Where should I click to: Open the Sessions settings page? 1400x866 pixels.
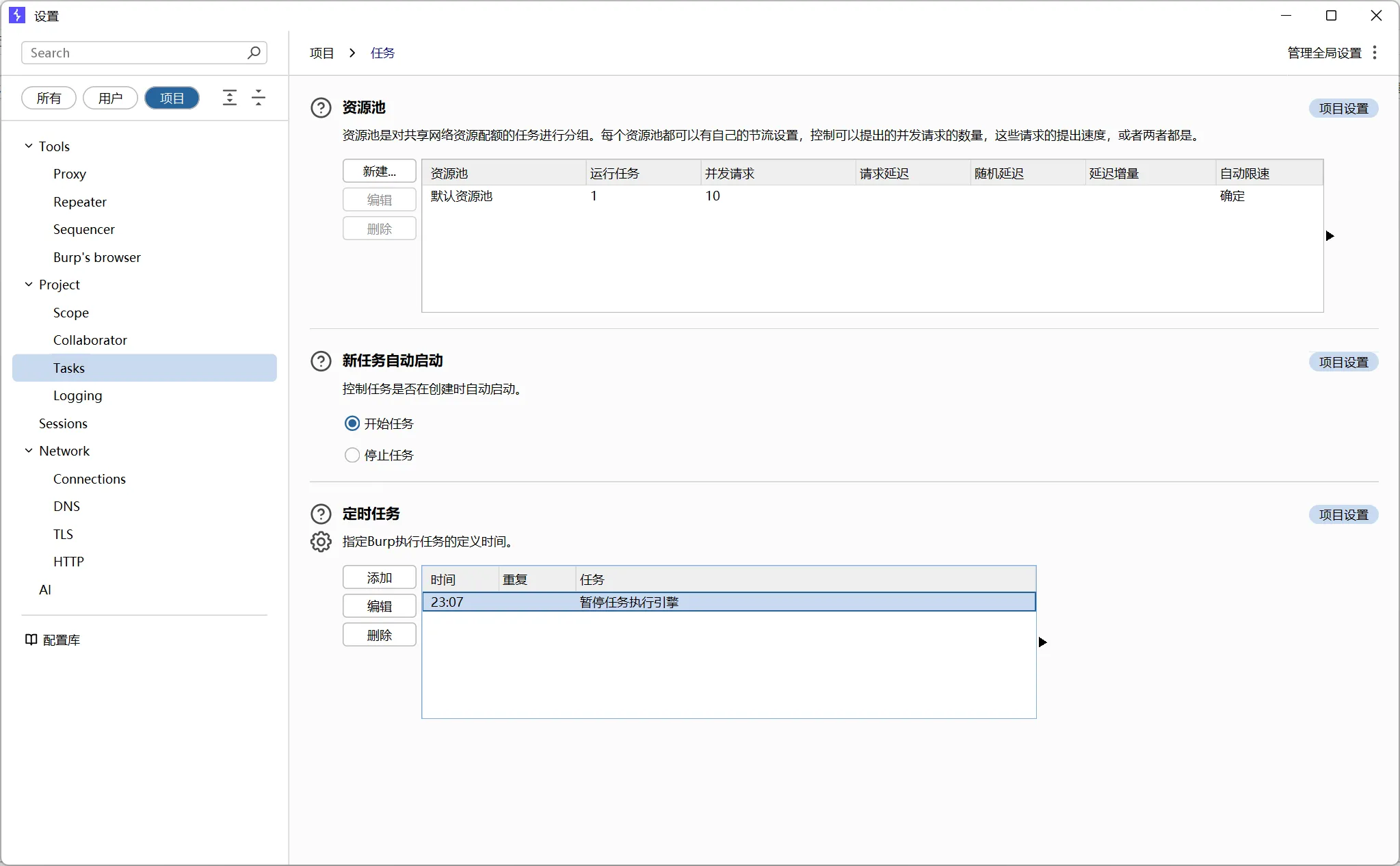click(x=63, y=423)
